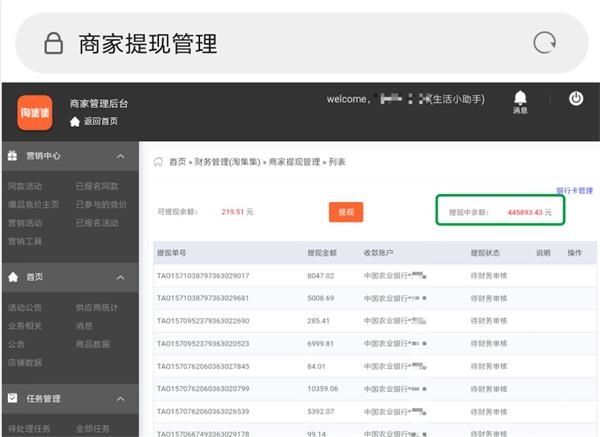The width and height of the screenshot is (600, 437).
Task: Reload the page with the refresh icon
Action: [x=544, y=43]
